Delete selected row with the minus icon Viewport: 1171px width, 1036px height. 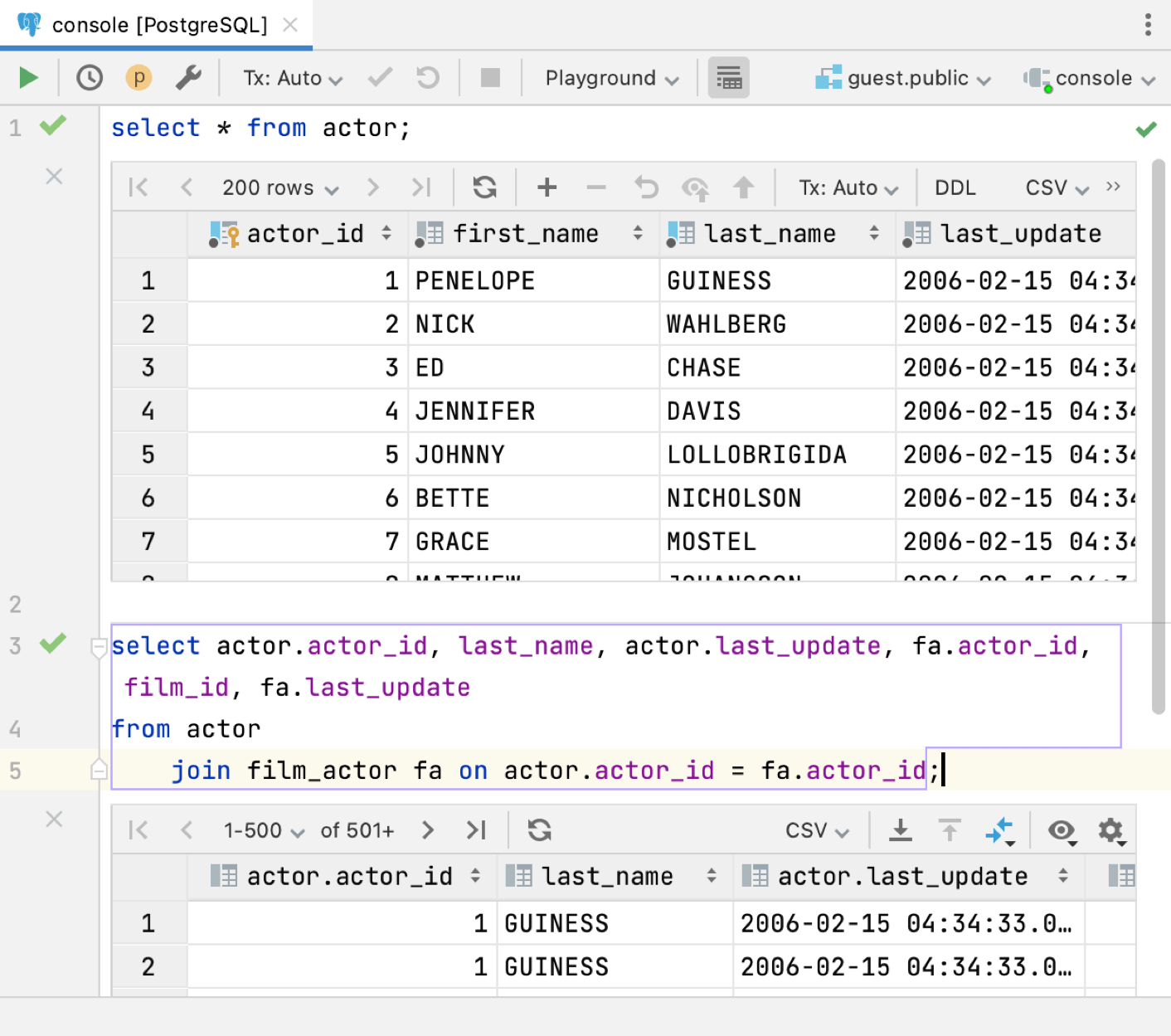pyautogui.click(x=596, y=187)
